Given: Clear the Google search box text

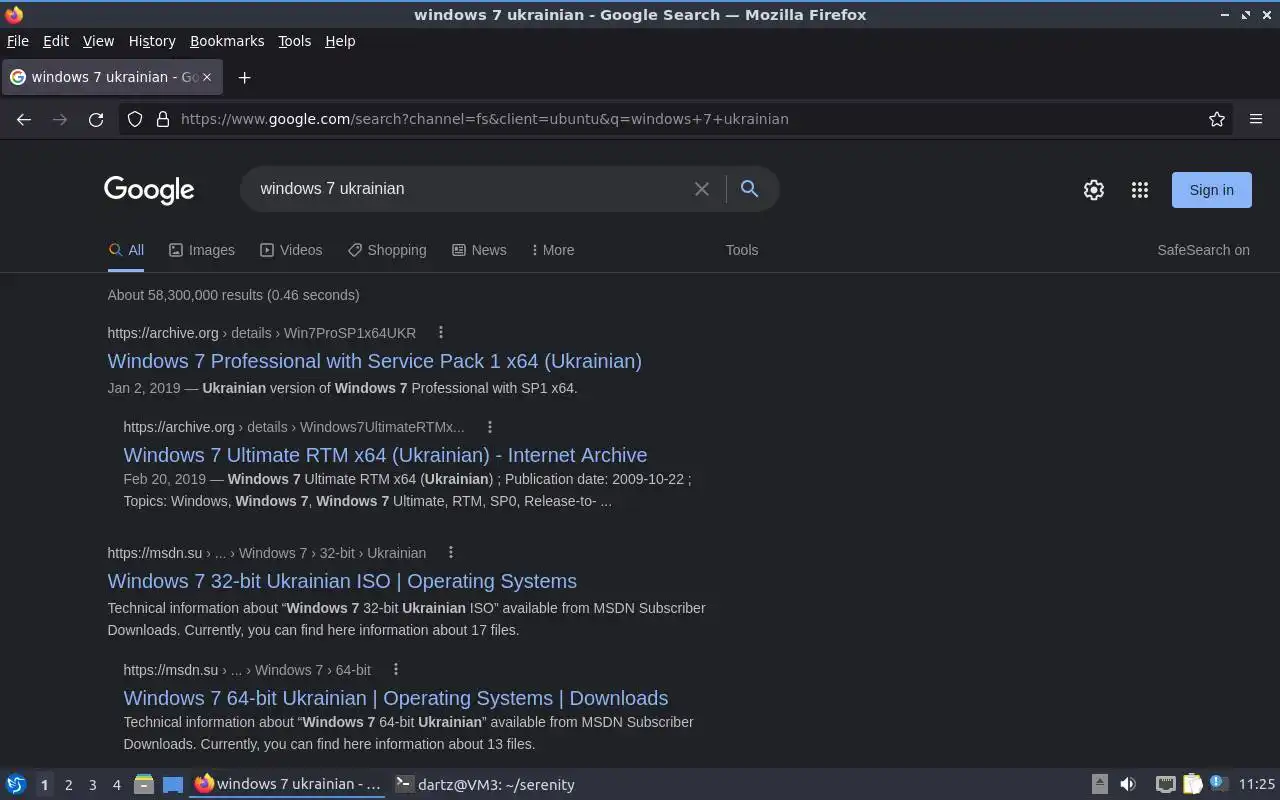Looking at the screenshot, I should point(702,189).
